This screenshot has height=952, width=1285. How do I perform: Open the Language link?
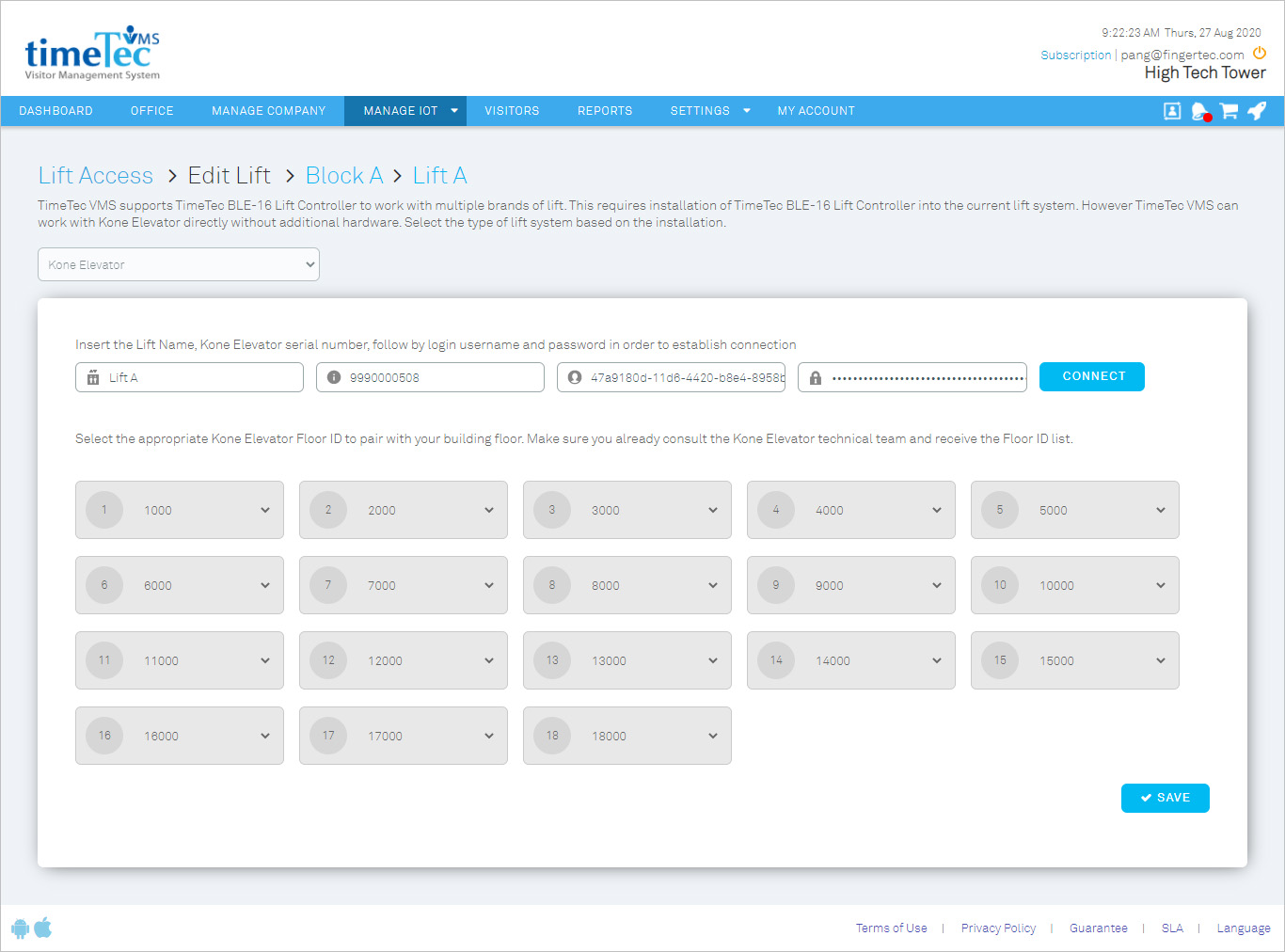(1244, 928)
